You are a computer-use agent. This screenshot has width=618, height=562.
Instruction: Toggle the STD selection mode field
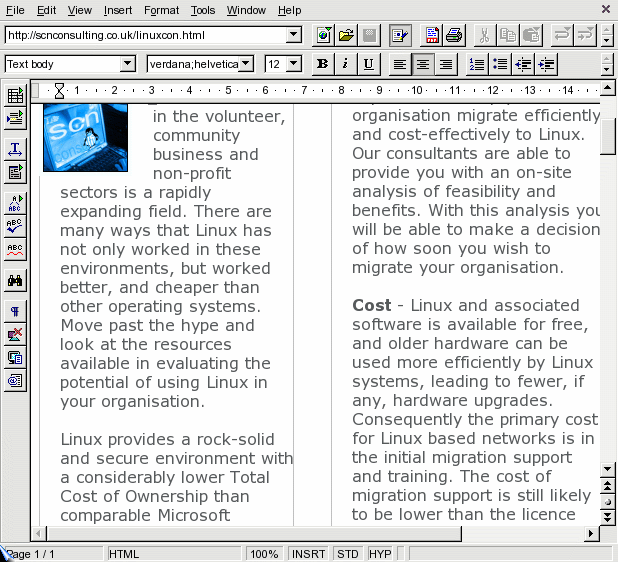(348, 554)
